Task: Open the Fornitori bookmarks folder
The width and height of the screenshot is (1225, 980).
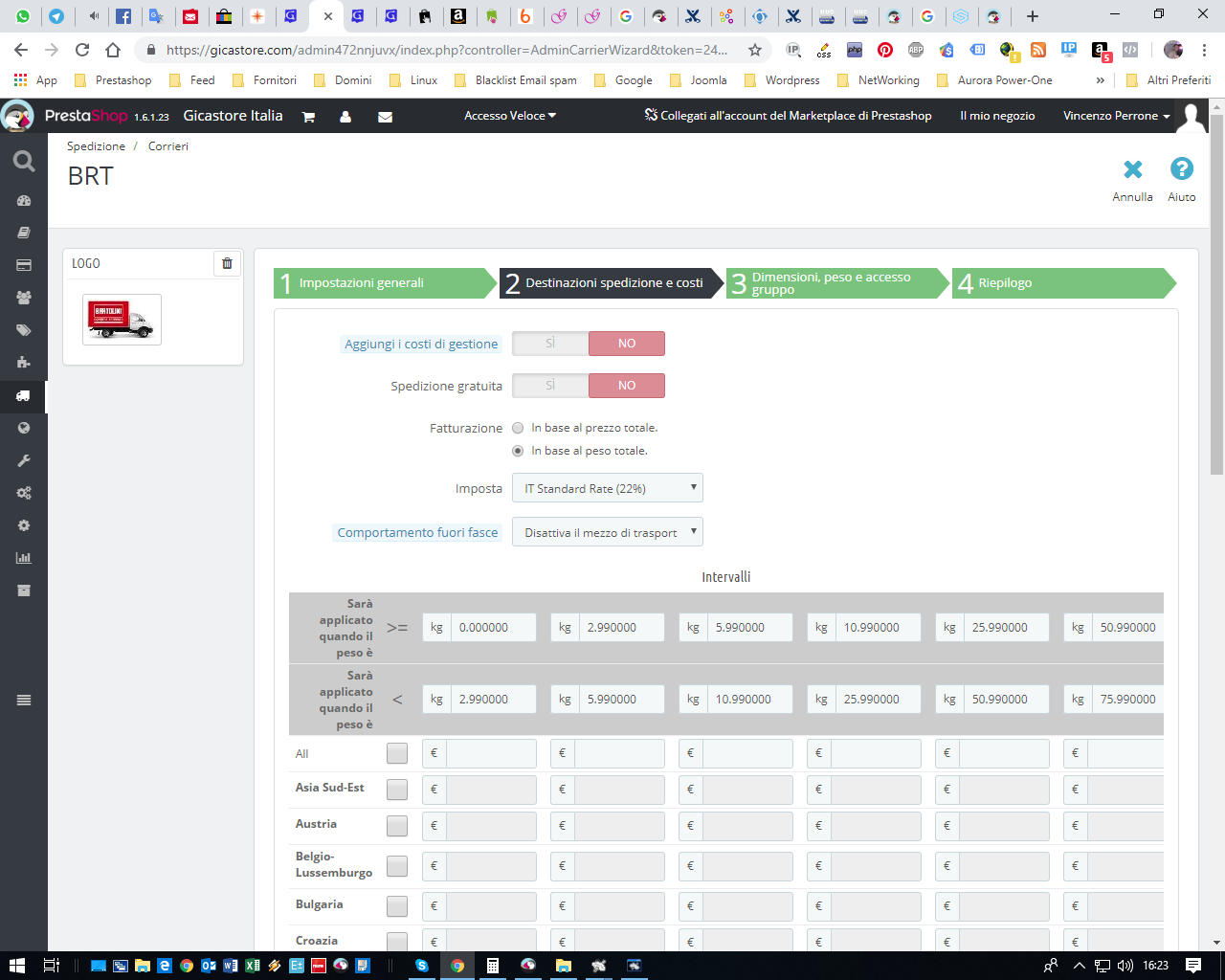Action: pos(264,80)
